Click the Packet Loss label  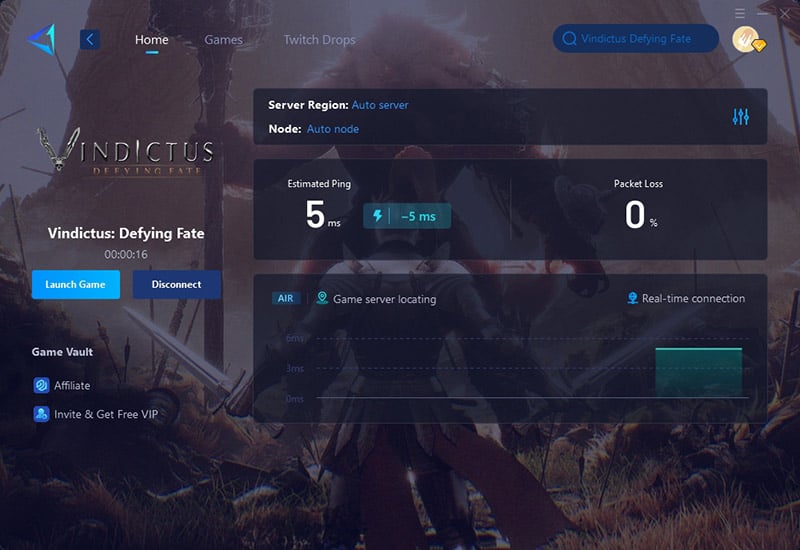[638, 184]
